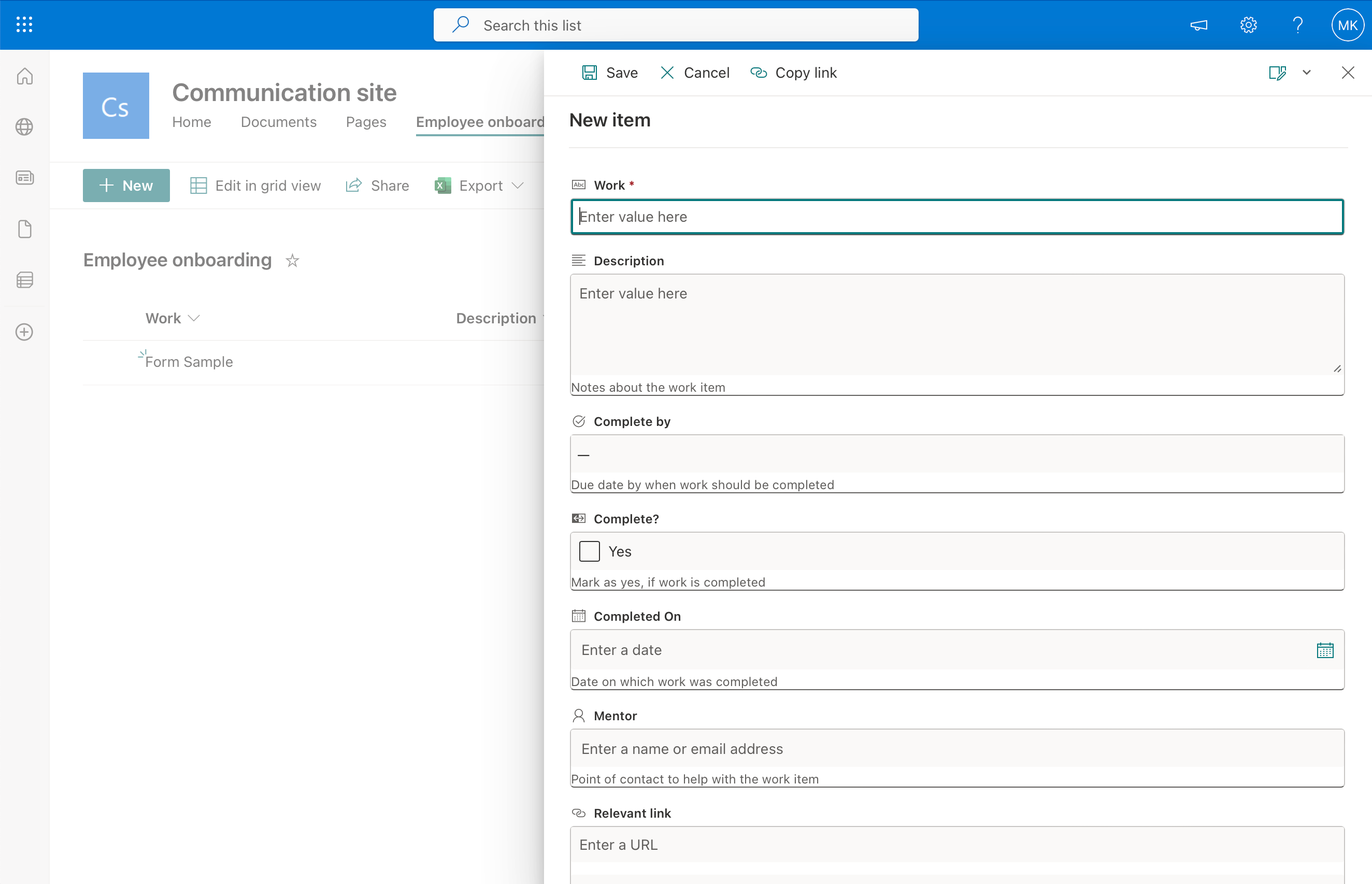Click the Share icon in toolbar
This screenshot has height=884, width=1372.
[x=354, y=185]
